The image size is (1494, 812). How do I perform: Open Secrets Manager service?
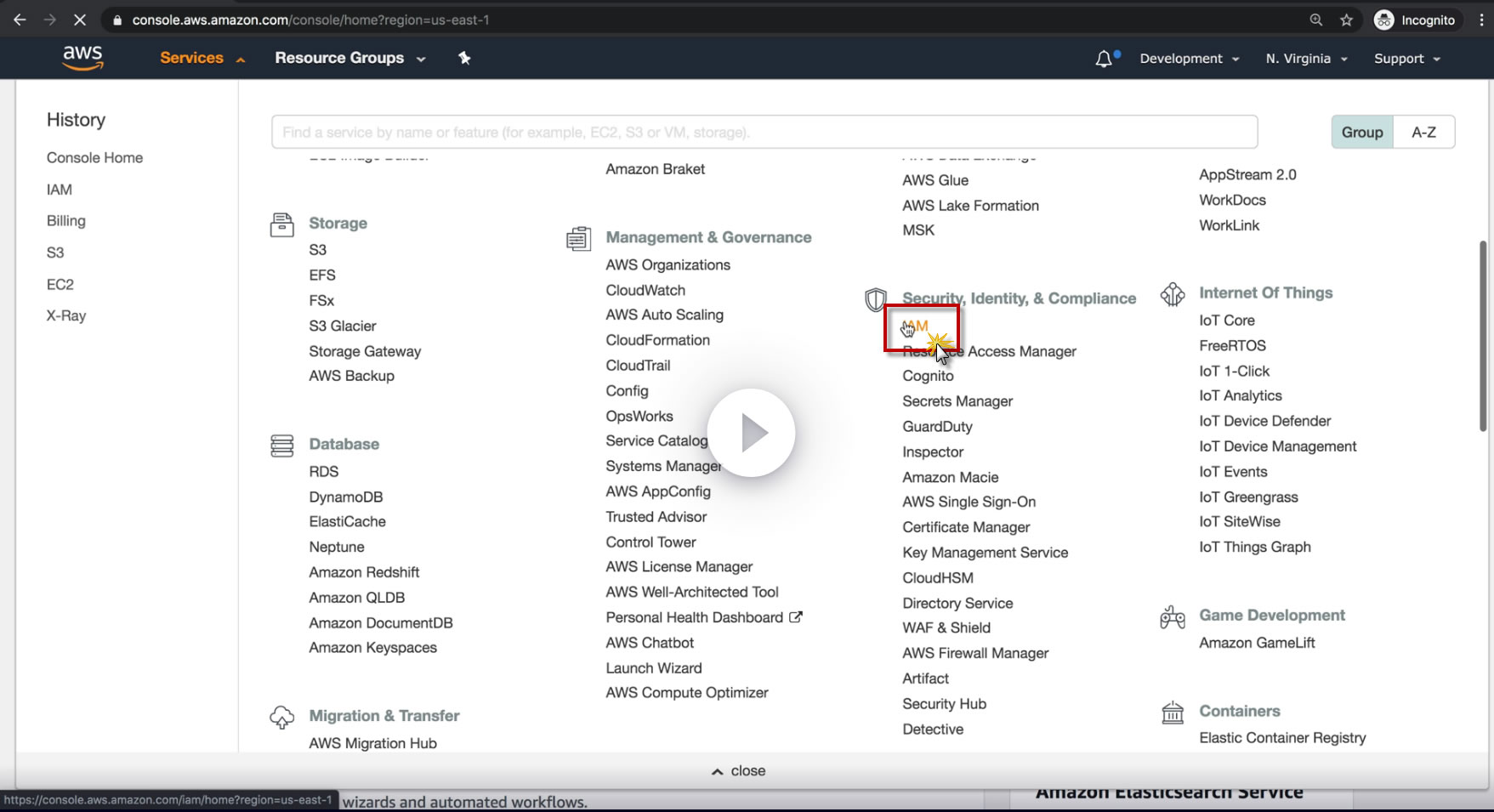pos(957,401)
